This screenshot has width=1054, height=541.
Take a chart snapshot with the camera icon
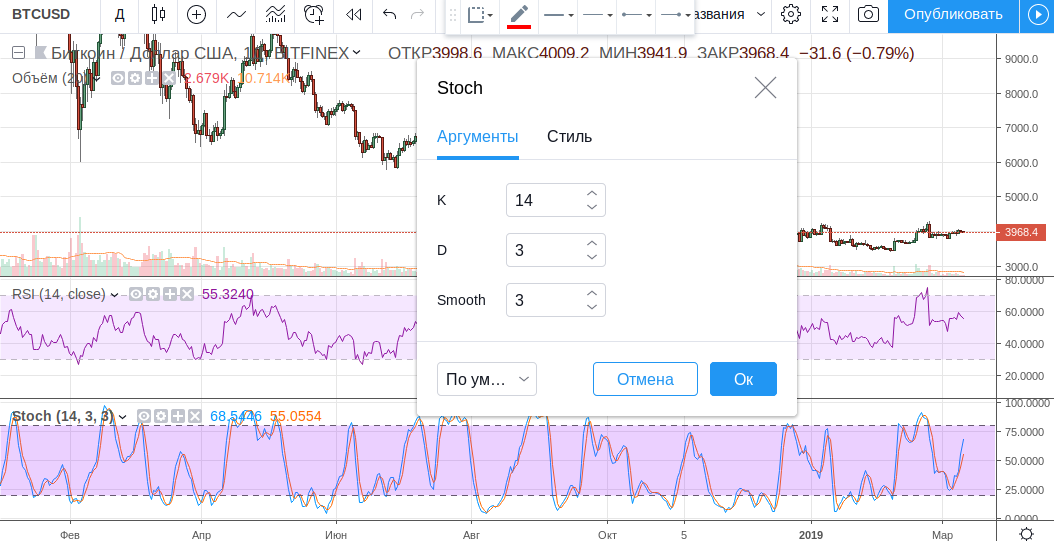point(869,14)
